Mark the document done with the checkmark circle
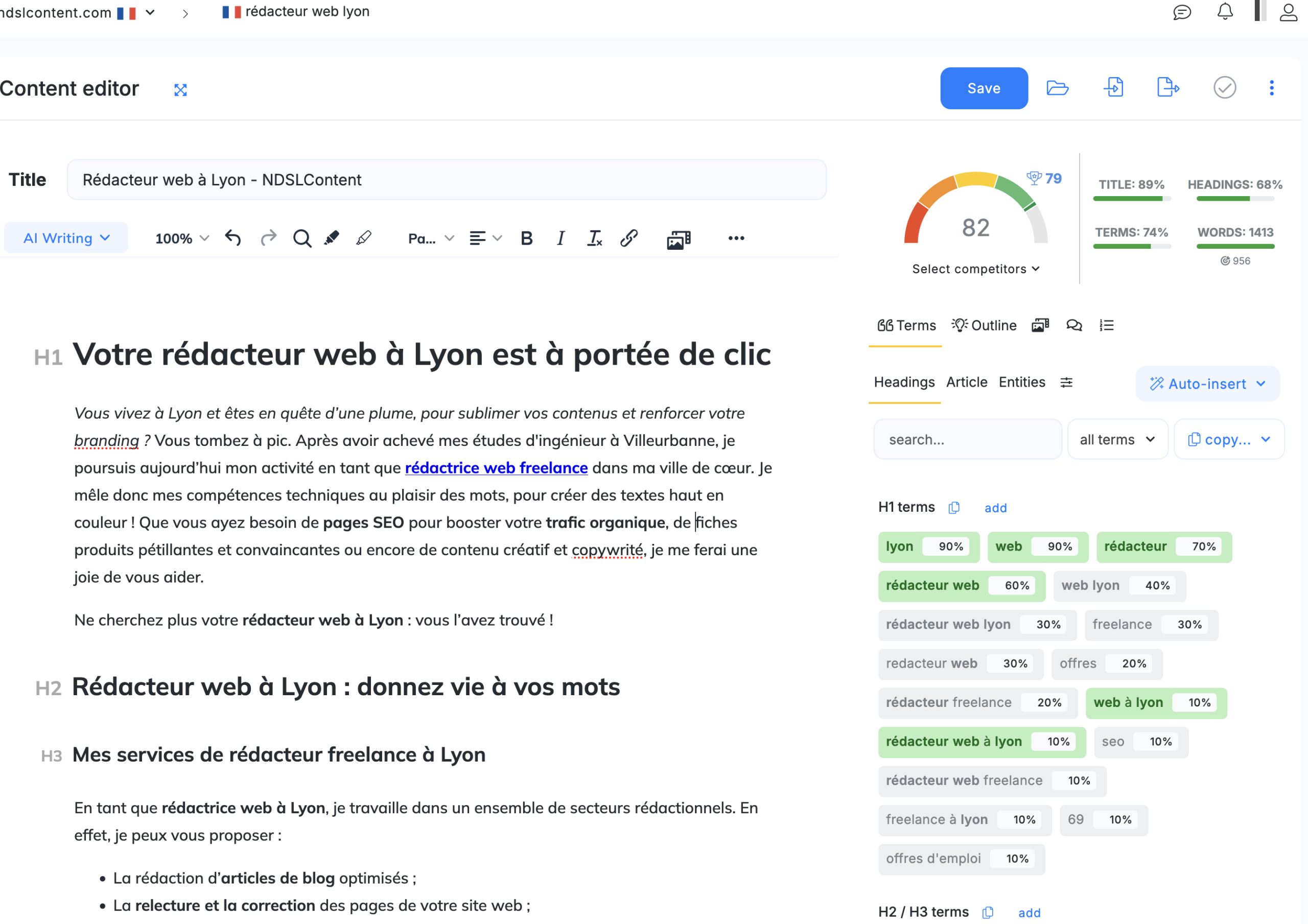Screen dimensions: 1308x924 coord(1224,88)
